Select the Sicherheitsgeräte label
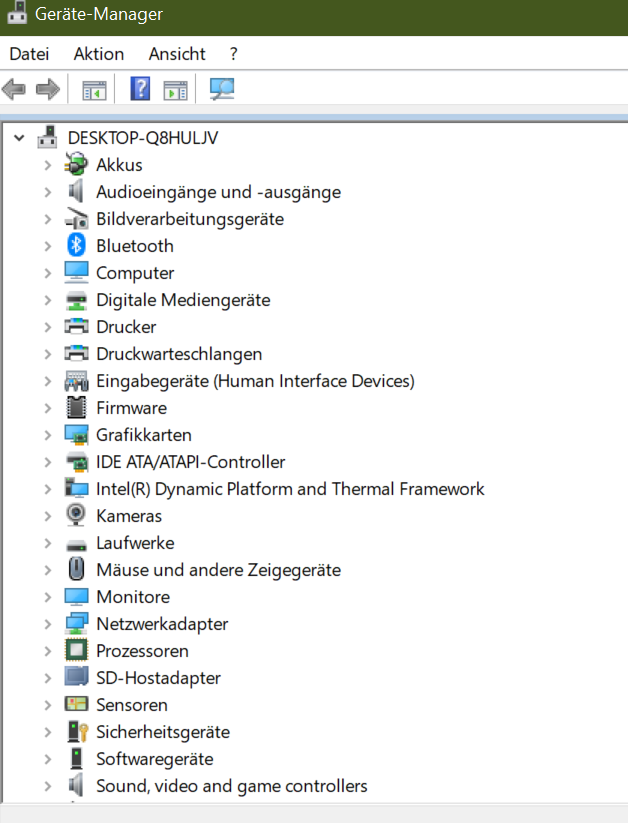This screenshot has width=628, height=823. point(163,732)
